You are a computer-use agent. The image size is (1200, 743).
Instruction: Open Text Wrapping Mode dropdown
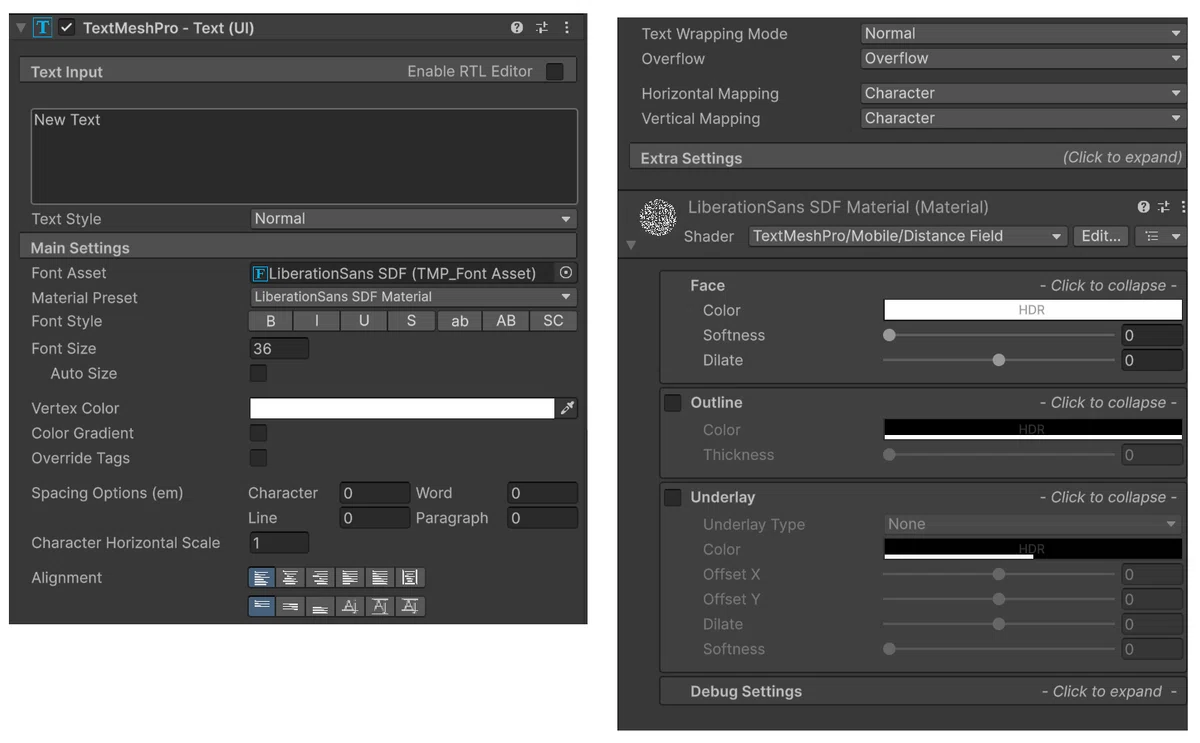1023,33
